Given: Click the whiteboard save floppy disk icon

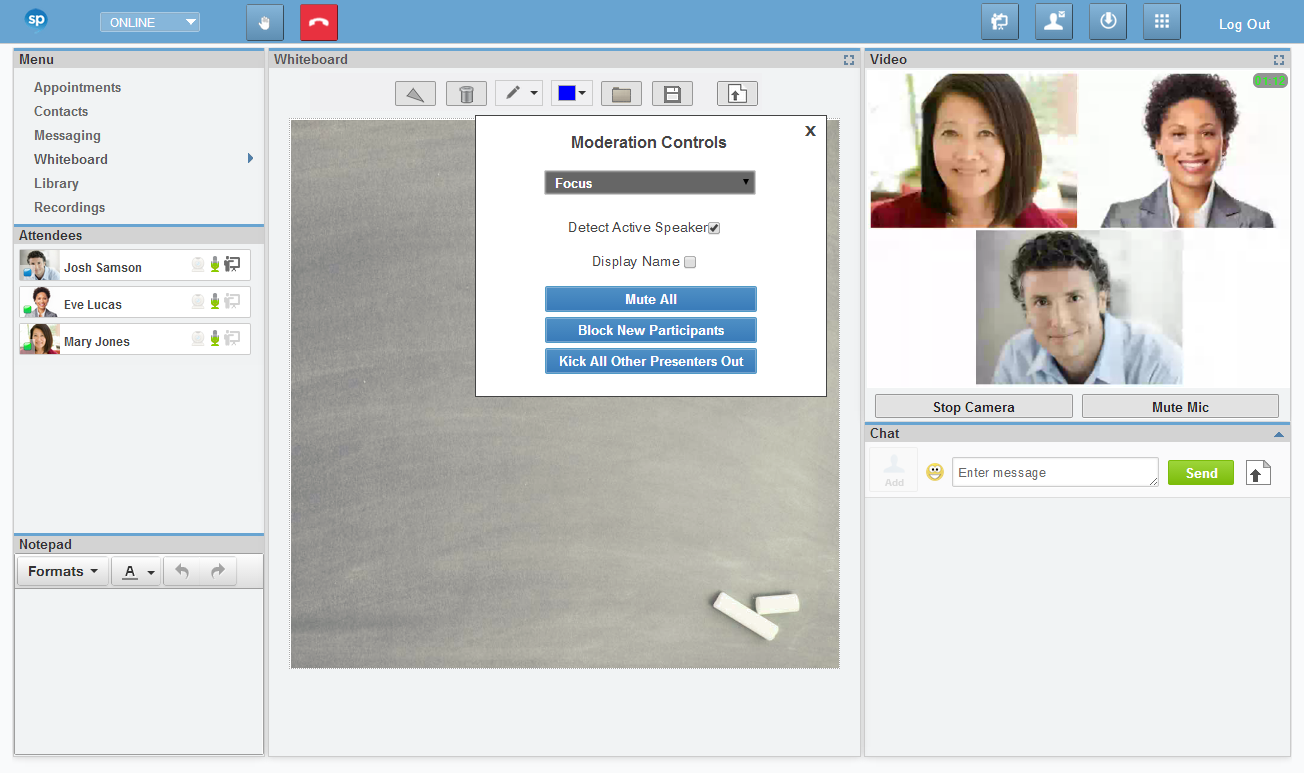Looking at the screenshot, I should click(672, 94).
